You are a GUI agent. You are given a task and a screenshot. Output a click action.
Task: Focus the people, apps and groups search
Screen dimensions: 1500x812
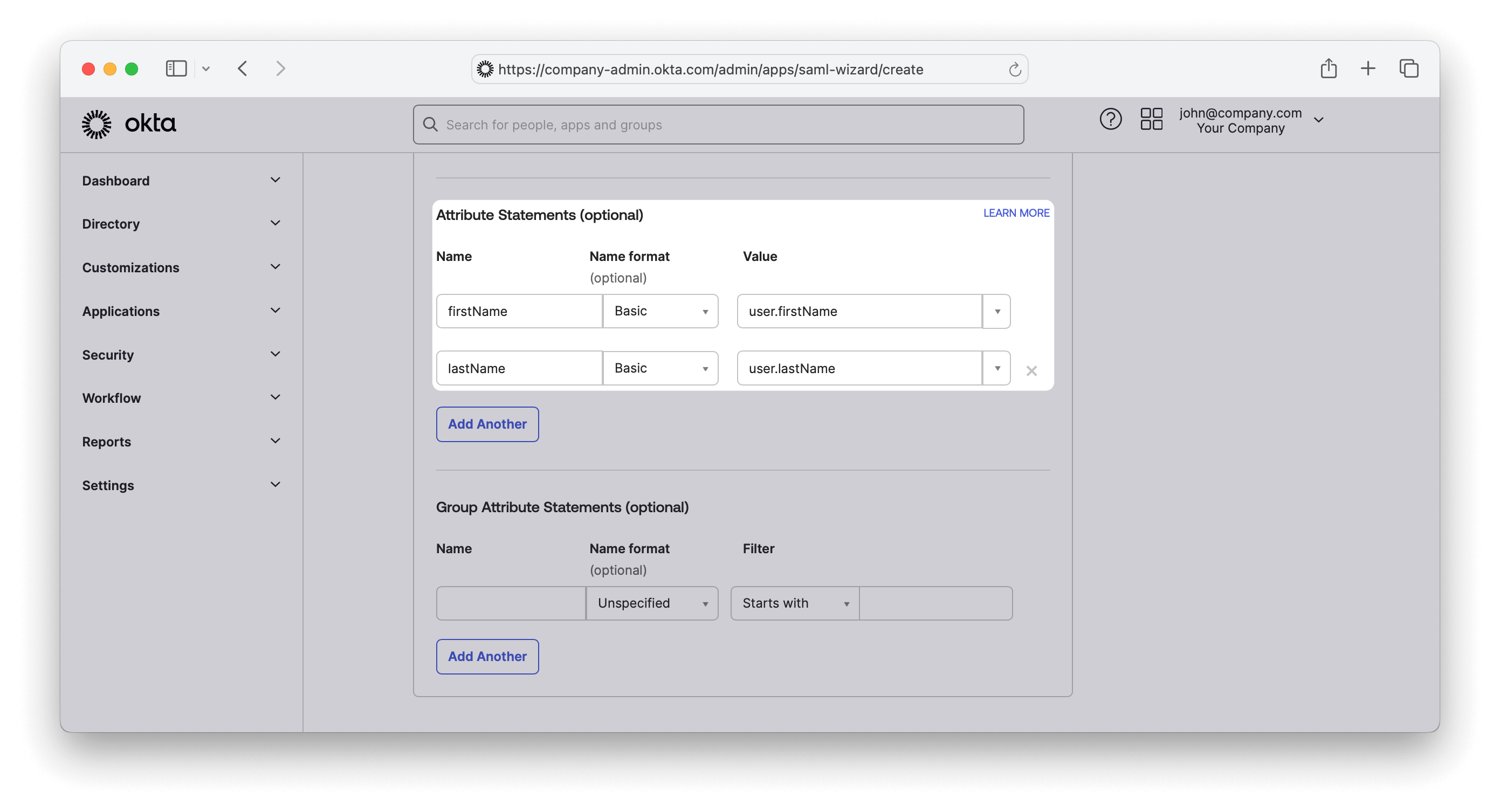pos(719,125)
